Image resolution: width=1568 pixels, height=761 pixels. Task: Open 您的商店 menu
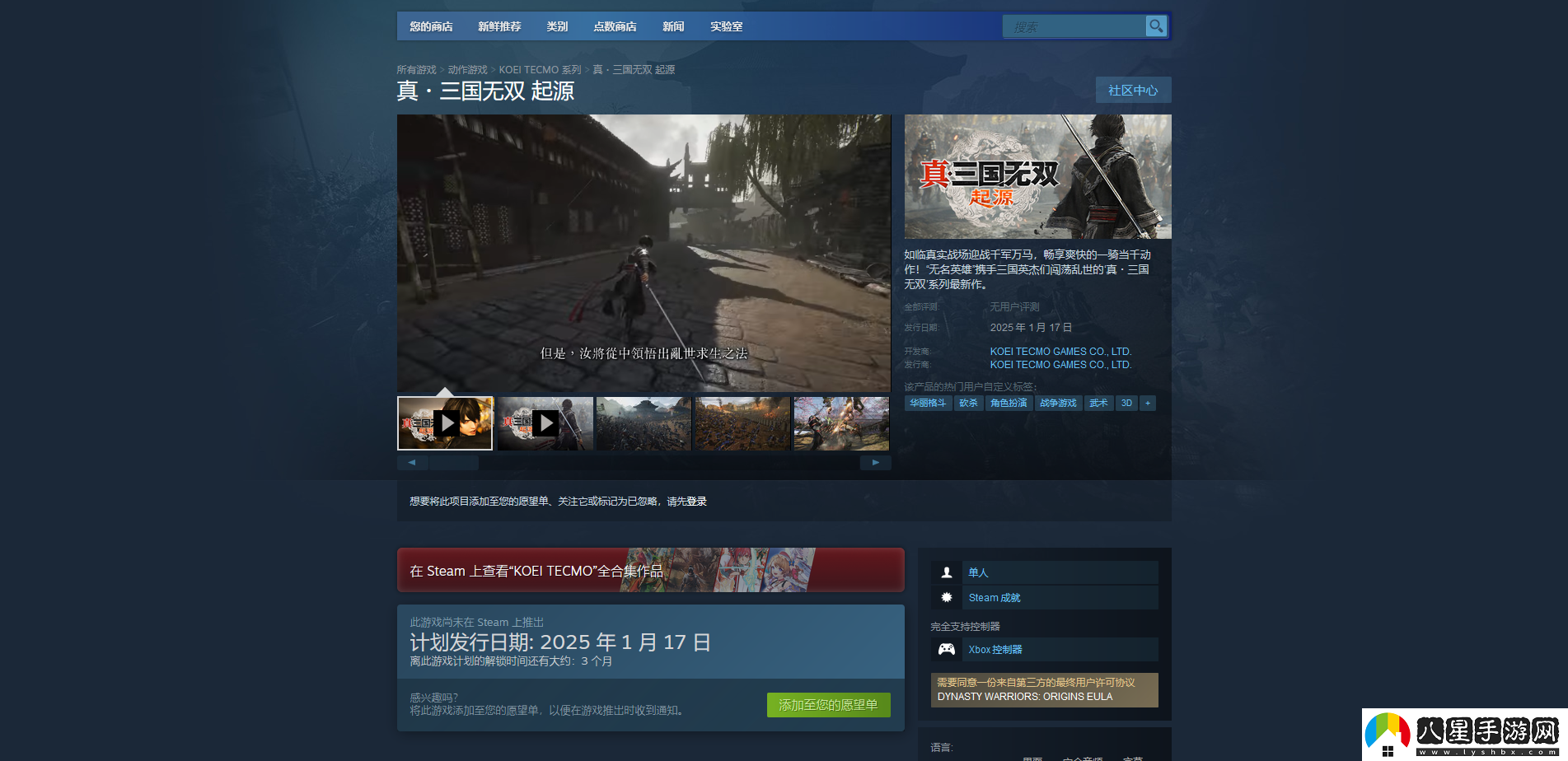pyautogui.click(x=431, y=26)
